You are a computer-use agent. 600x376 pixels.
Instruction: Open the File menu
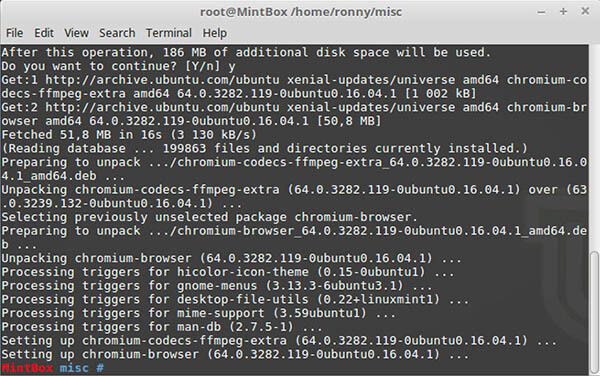coord(15,33)
